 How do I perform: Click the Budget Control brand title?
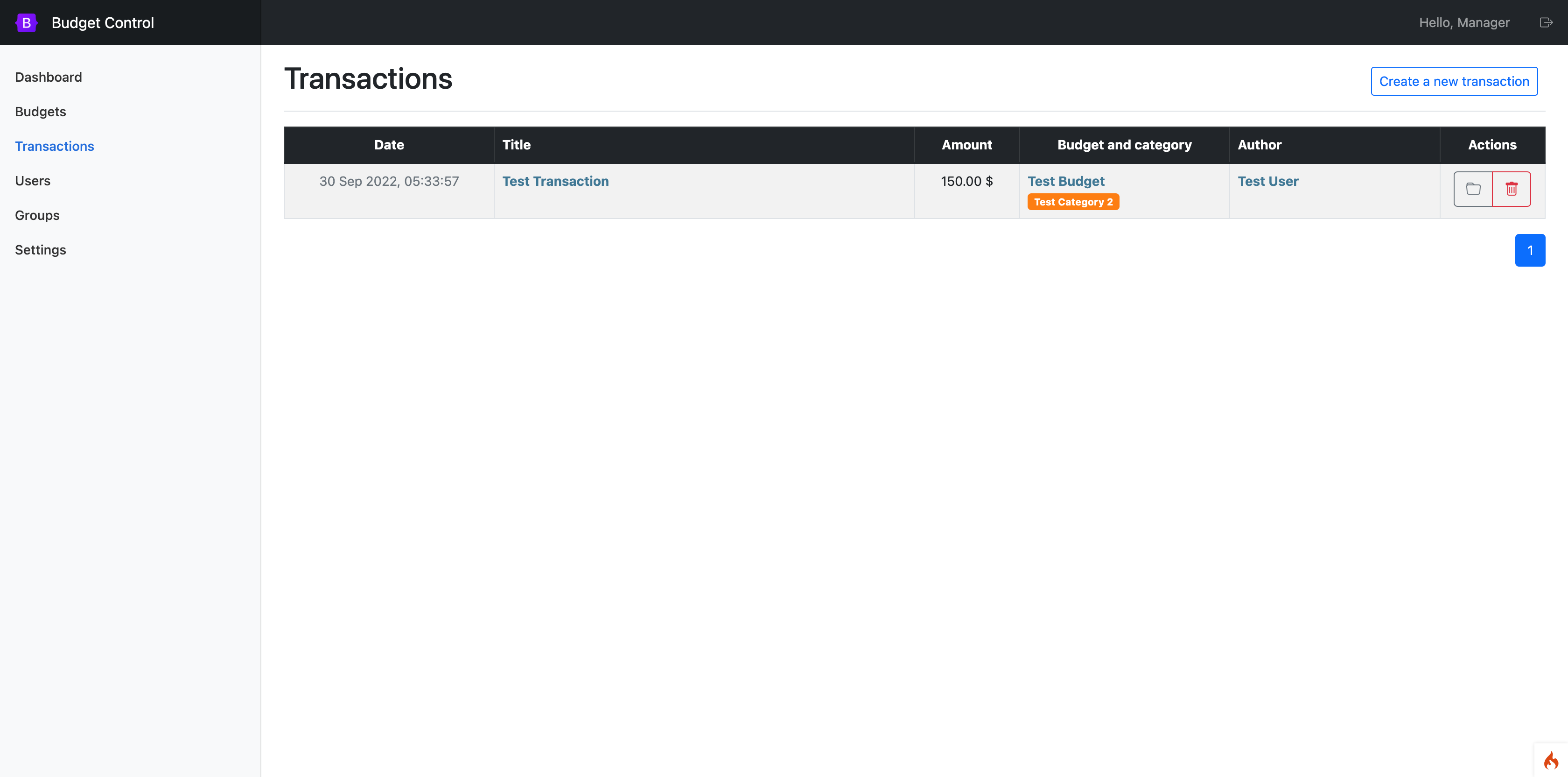102,22
